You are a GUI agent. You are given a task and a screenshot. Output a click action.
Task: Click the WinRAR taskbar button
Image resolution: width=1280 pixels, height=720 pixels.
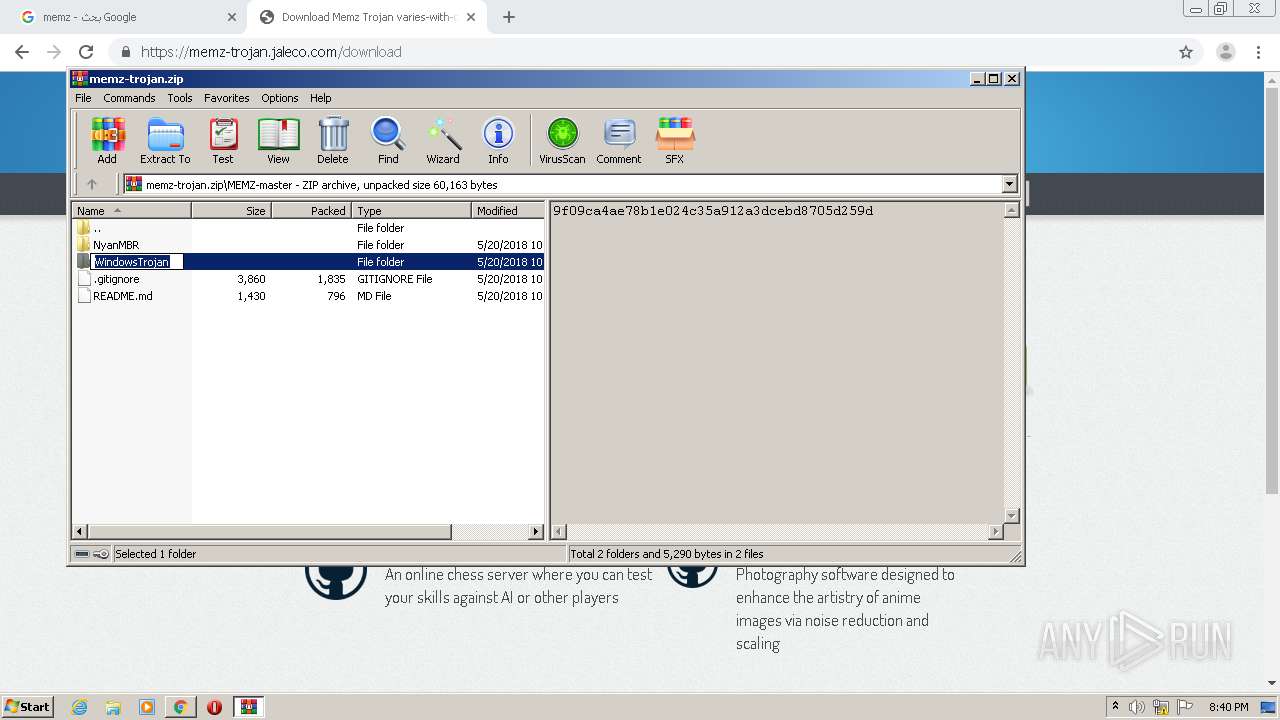pyautogui.click(x=249, y=707)
